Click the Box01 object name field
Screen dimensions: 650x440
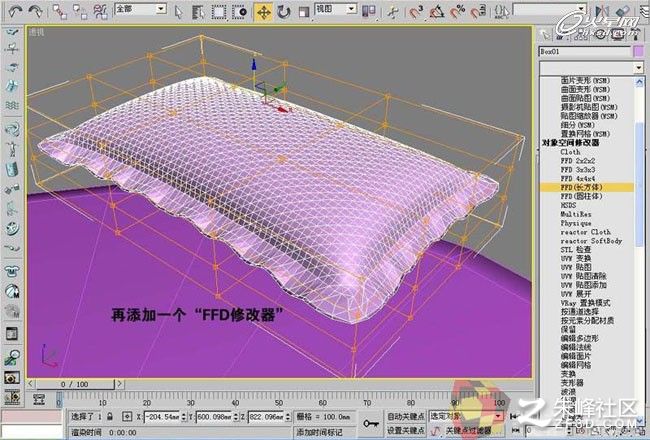coord(585,52)
